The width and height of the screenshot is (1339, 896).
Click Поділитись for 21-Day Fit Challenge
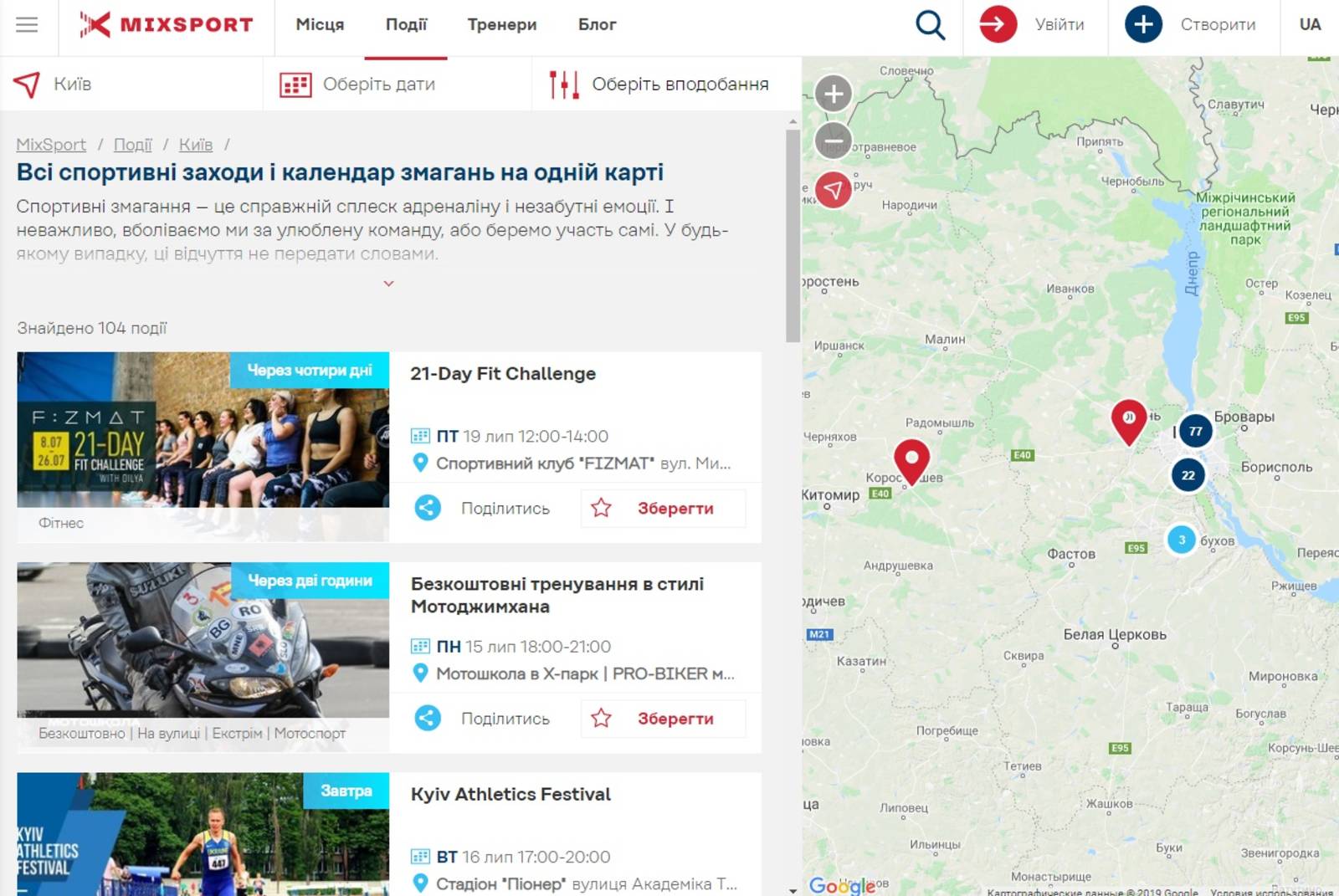click(x=505, y=508)
